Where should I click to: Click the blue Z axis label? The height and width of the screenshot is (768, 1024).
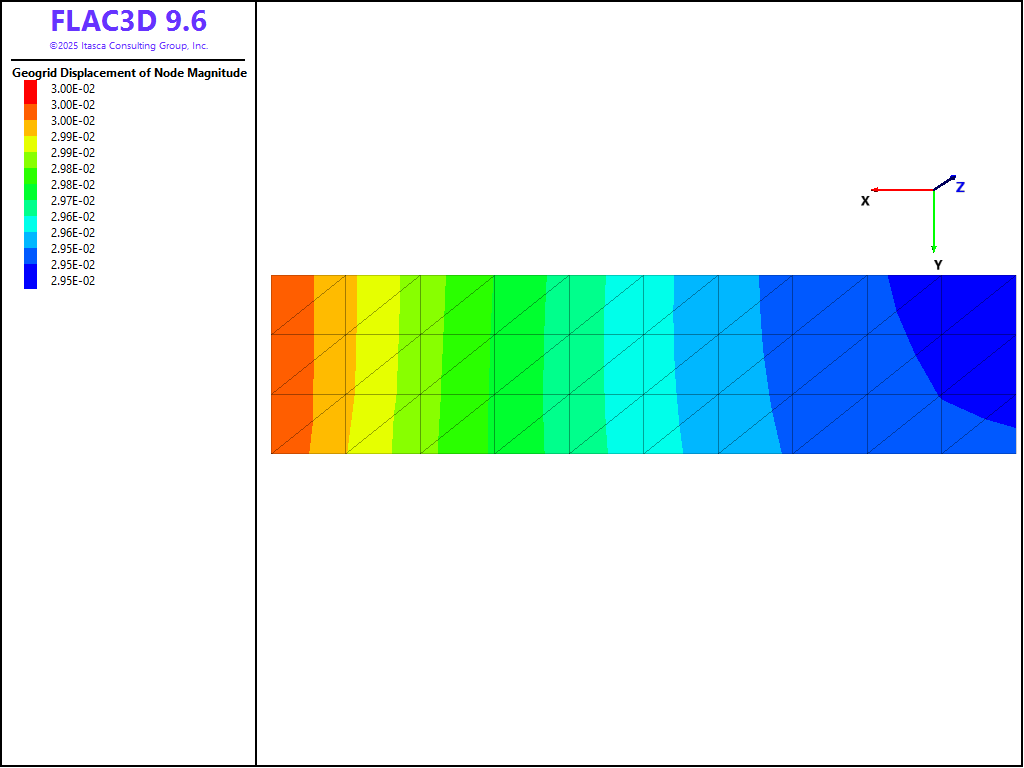tap(960, 187)
